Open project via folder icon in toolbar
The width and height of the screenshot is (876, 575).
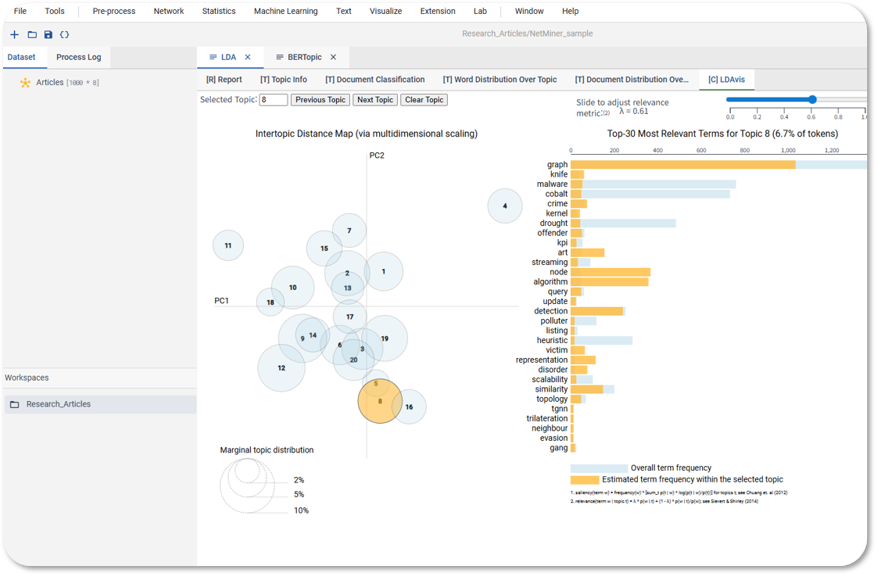[32, 35]
